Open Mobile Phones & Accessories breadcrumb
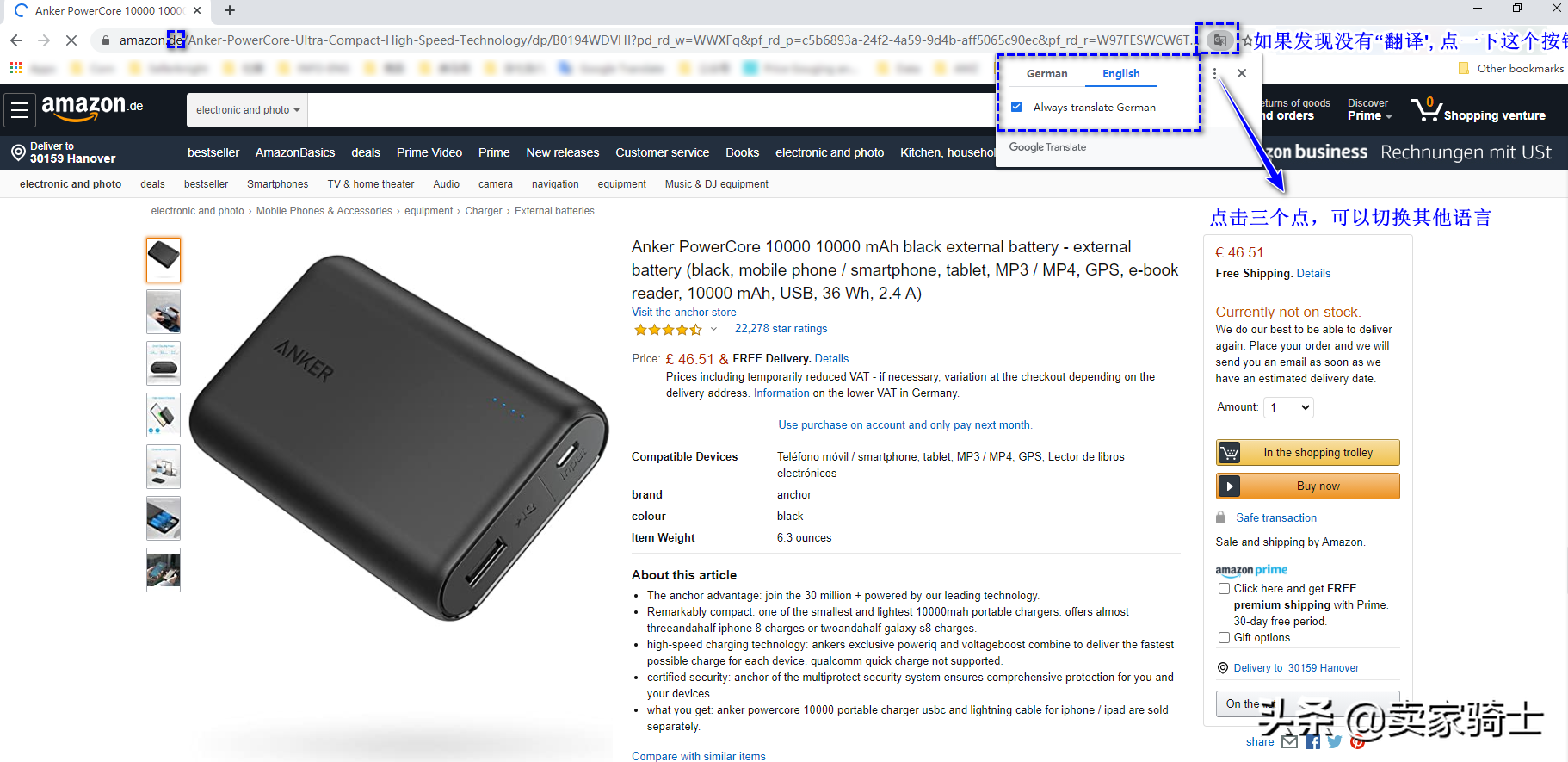1568x762 pixels. [324, 211]
